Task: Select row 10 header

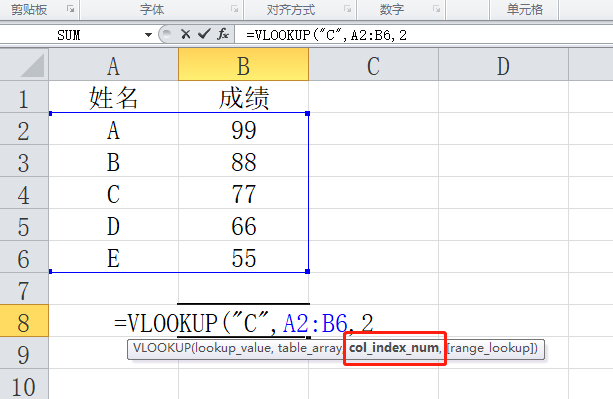Action: [24, 385]
